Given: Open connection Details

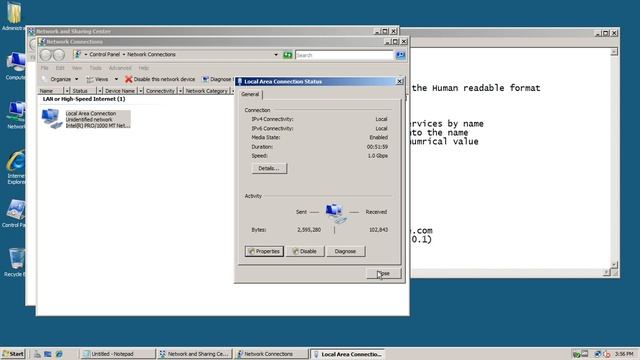Looking at the screenshot, I should (269, 168).
